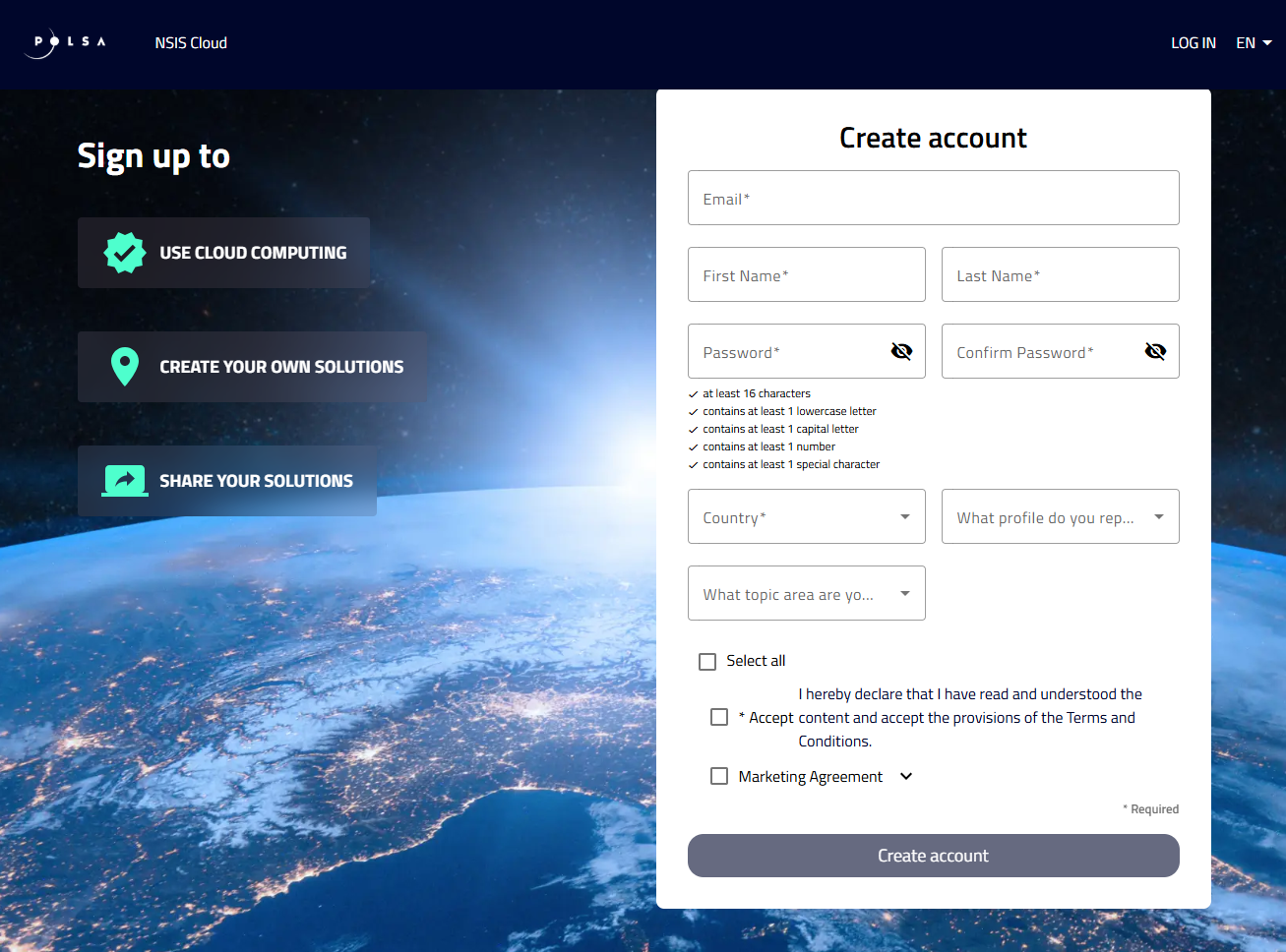
Task: Click the NSIS Cloud header link
Action: pos(191,43)
